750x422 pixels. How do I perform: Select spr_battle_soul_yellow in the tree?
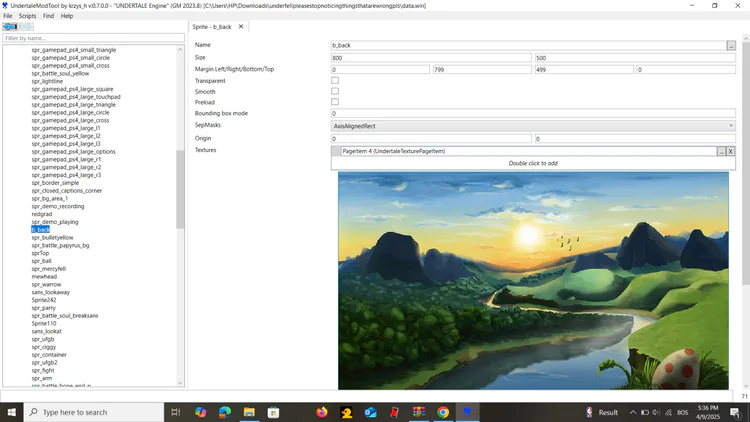(x=60, y=73)
